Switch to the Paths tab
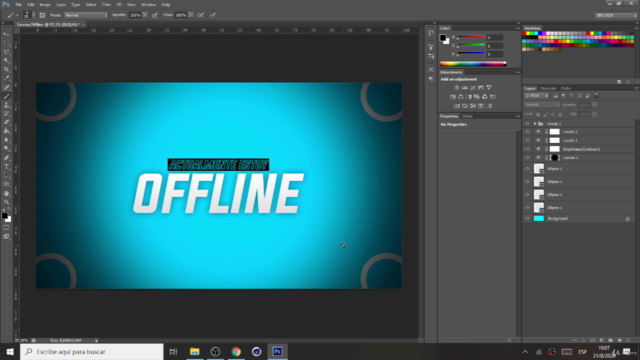 tap(566, 88)
